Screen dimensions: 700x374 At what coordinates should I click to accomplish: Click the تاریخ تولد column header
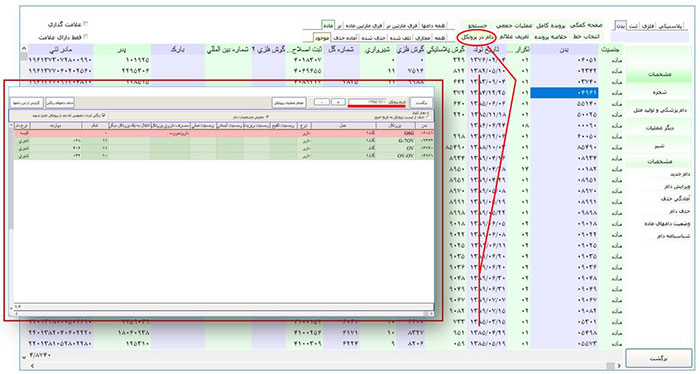click(x=488, y=49)
